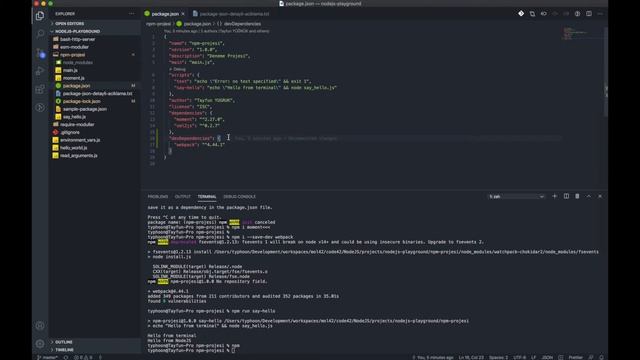640x360 pixels.
Task: Collapse the NODEJS-PLAYGROUND folder section
Action: 95,31
